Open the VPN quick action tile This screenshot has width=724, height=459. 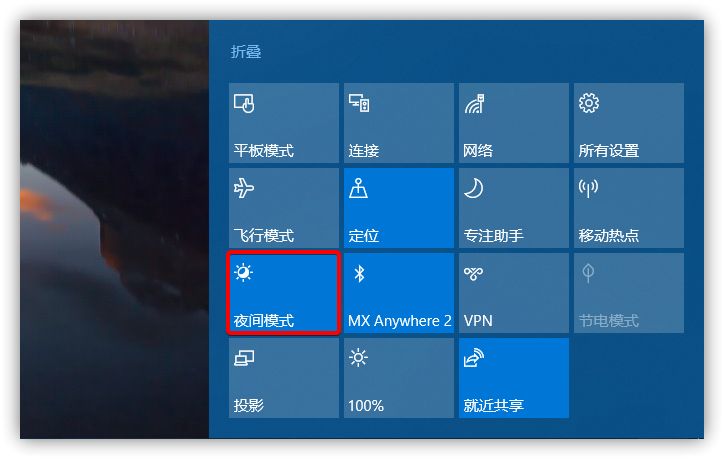tap(513, 293)
